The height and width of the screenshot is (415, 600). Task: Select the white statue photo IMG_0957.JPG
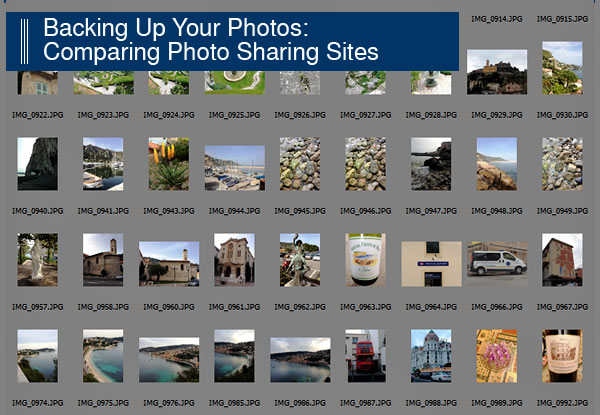point(38,260)
